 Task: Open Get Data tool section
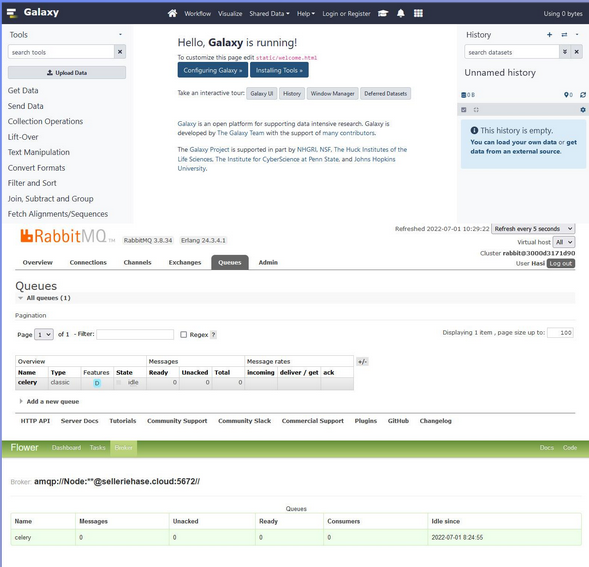click(23, 91)
